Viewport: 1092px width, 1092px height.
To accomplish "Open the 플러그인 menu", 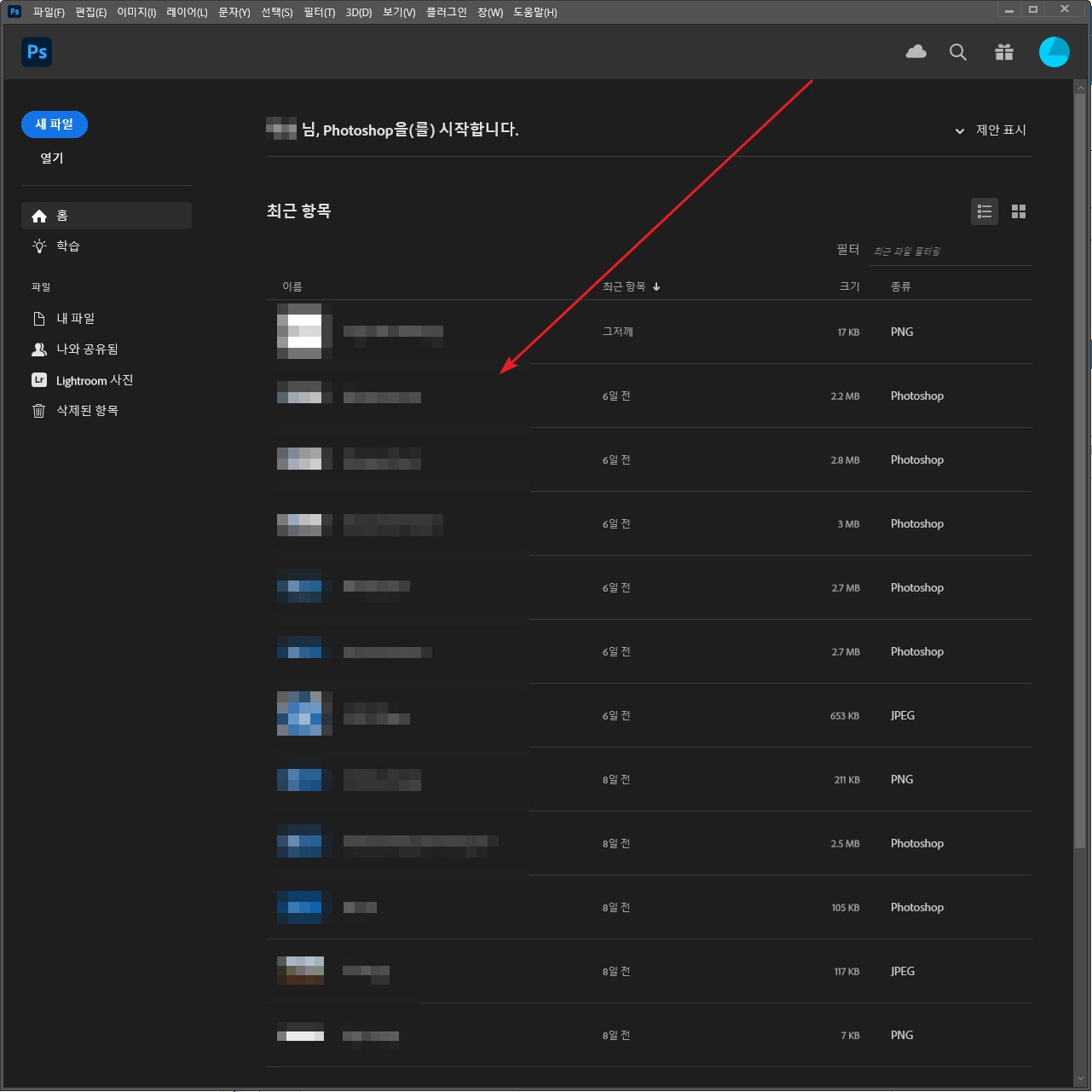I will coord(447,12).
